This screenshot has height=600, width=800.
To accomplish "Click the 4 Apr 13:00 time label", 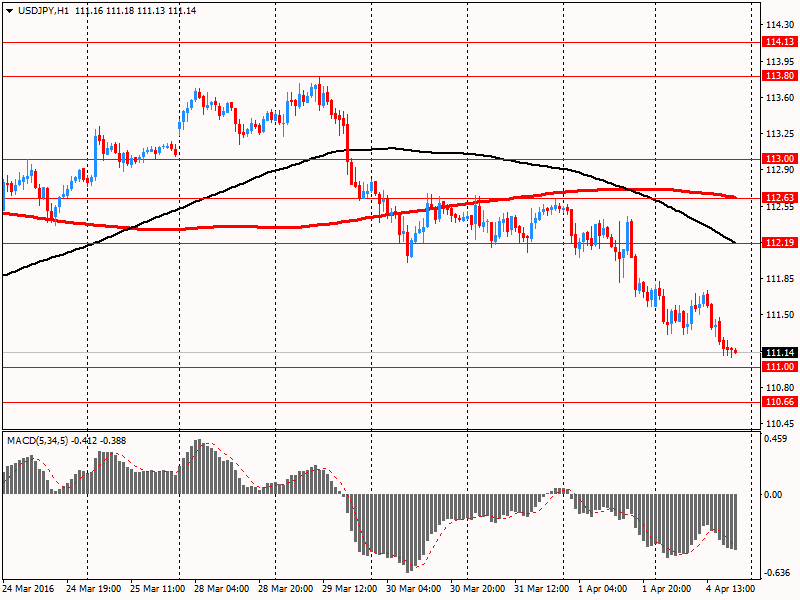I will pos(731,589).
